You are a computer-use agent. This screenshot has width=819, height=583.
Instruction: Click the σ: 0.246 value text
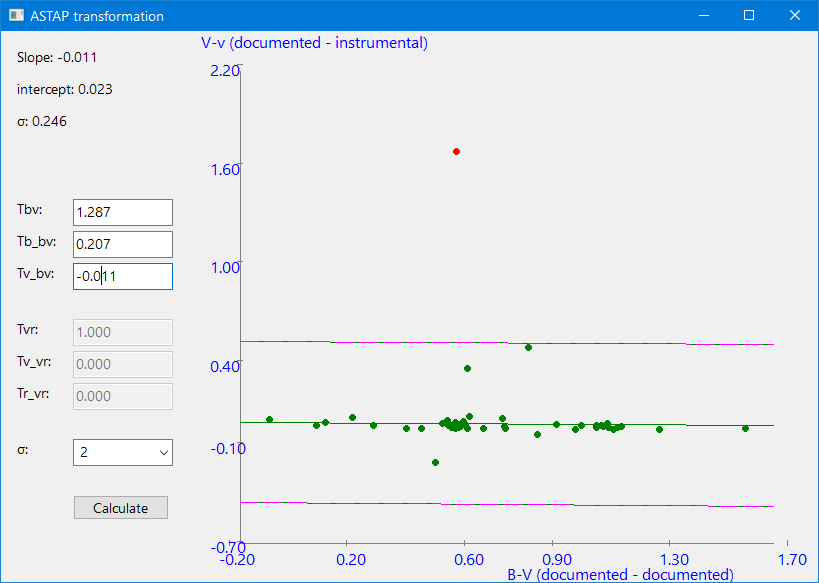42,121
